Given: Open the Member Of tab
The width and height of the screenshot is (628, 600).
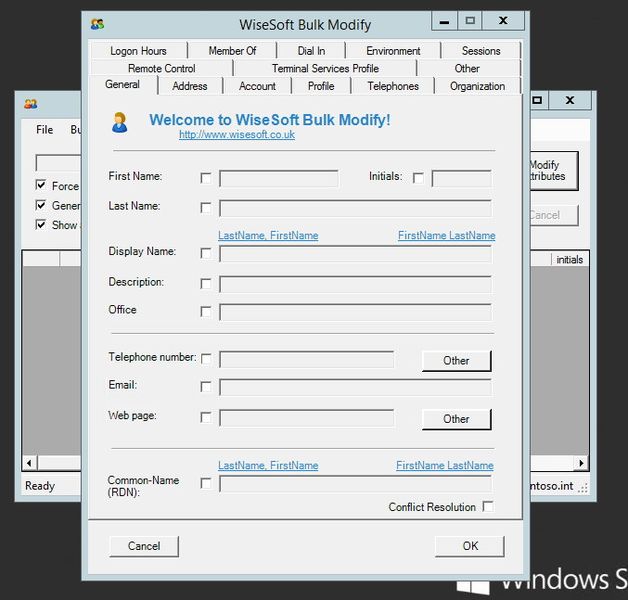Looking at the screenshot, I should click(x=232, y=51).
